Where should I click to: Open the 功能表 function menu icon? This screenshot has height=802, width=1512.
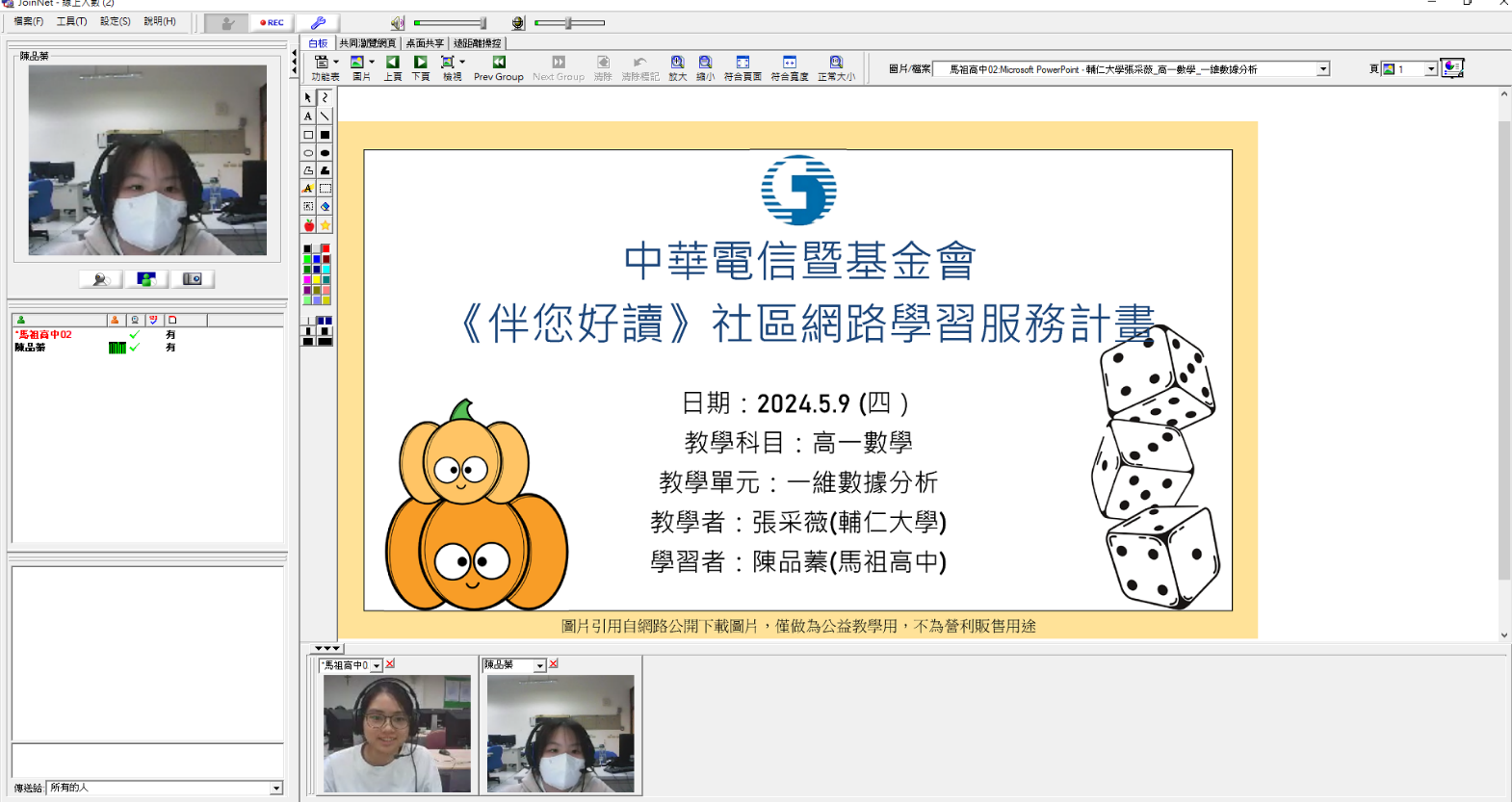click(x=322, y=62)
